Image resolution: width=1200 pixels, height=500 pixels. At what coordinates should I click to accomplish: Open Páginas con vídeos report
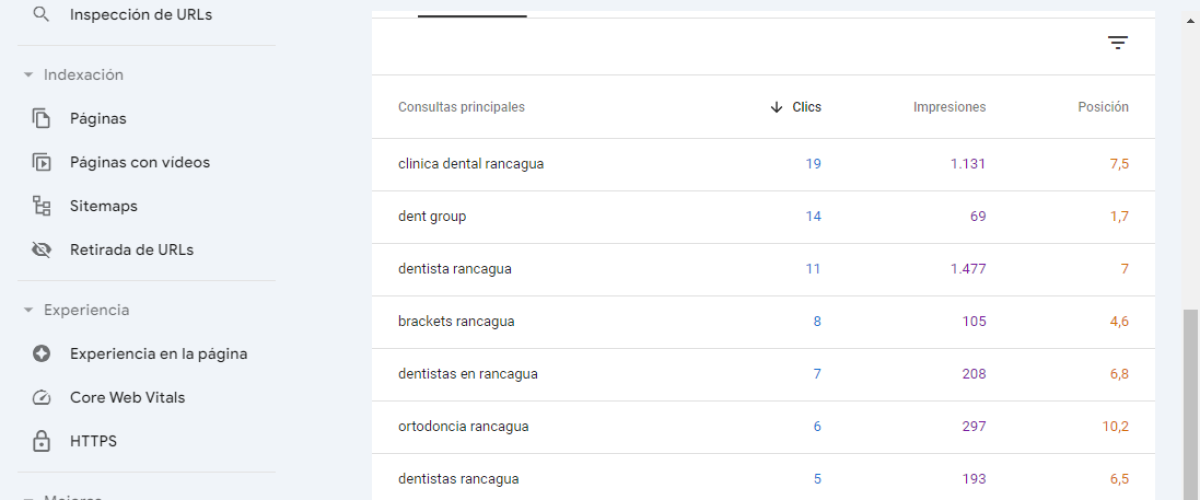pos(140,162)
